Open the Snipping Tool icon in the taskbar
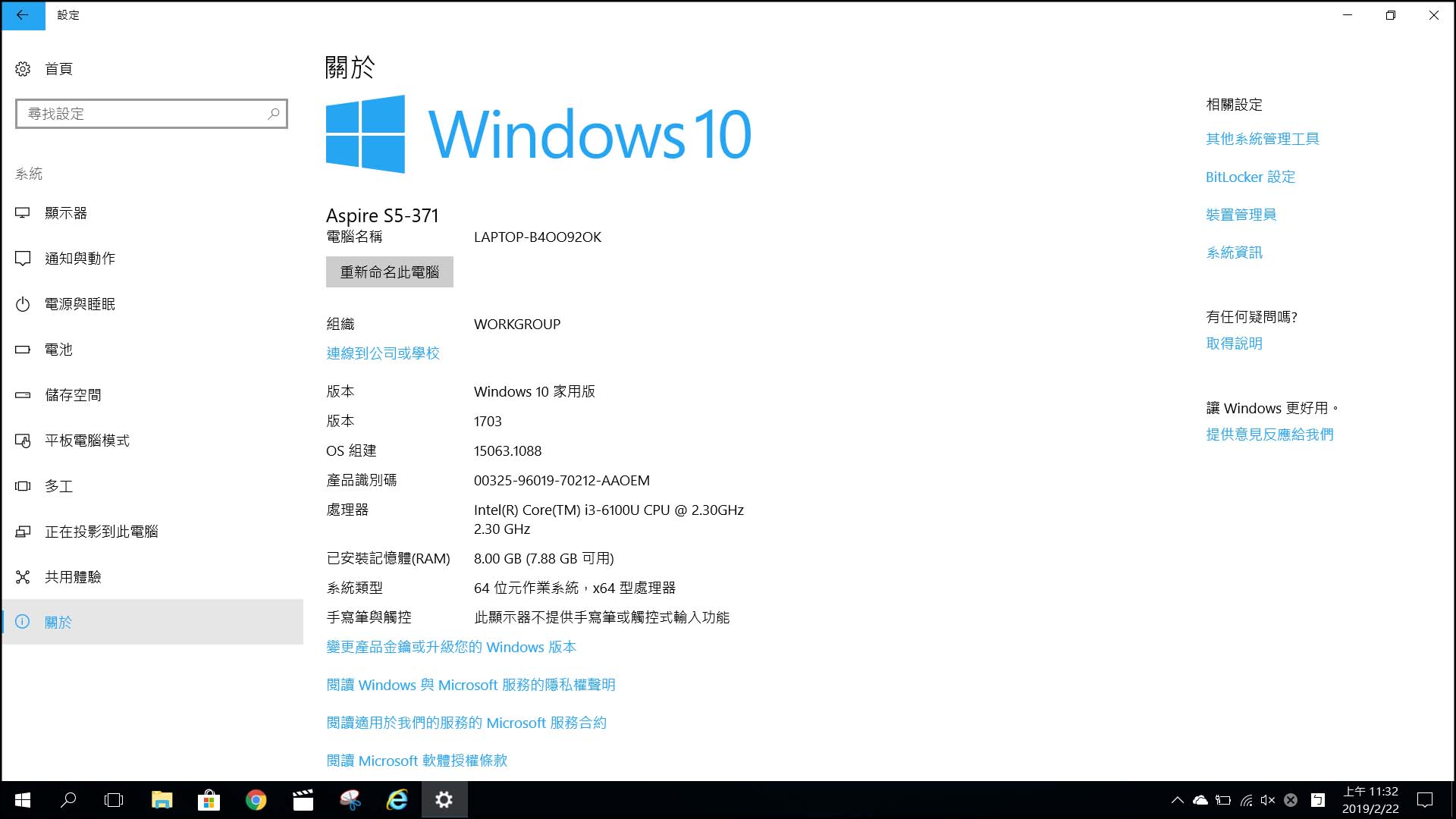This screenshot has height=819, width=1456. coord(350,800)
